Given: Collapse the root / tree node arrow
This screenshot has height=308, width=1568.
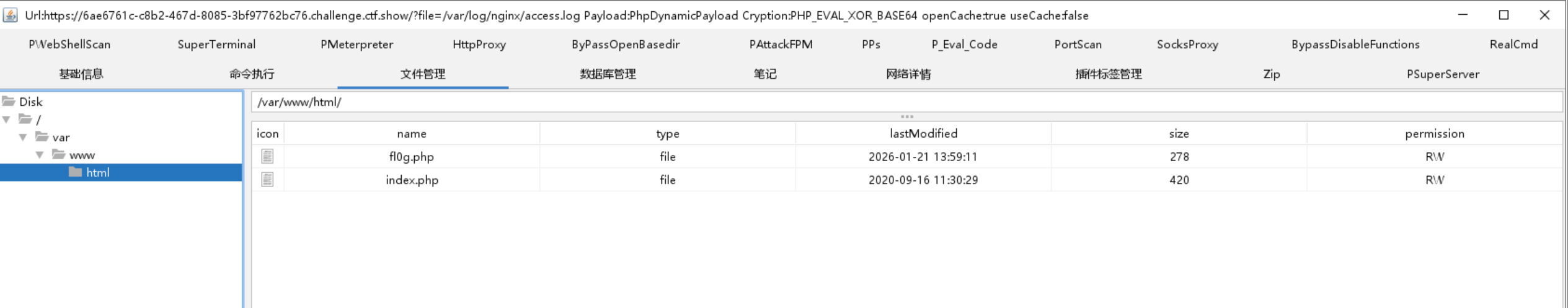Looking at the screenshot, I should coord(7,119).
